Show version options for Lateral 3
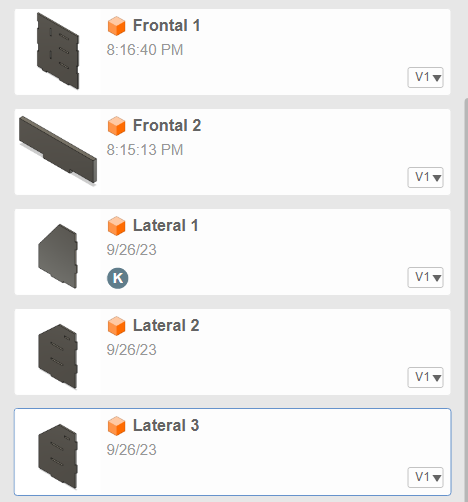 425,477
